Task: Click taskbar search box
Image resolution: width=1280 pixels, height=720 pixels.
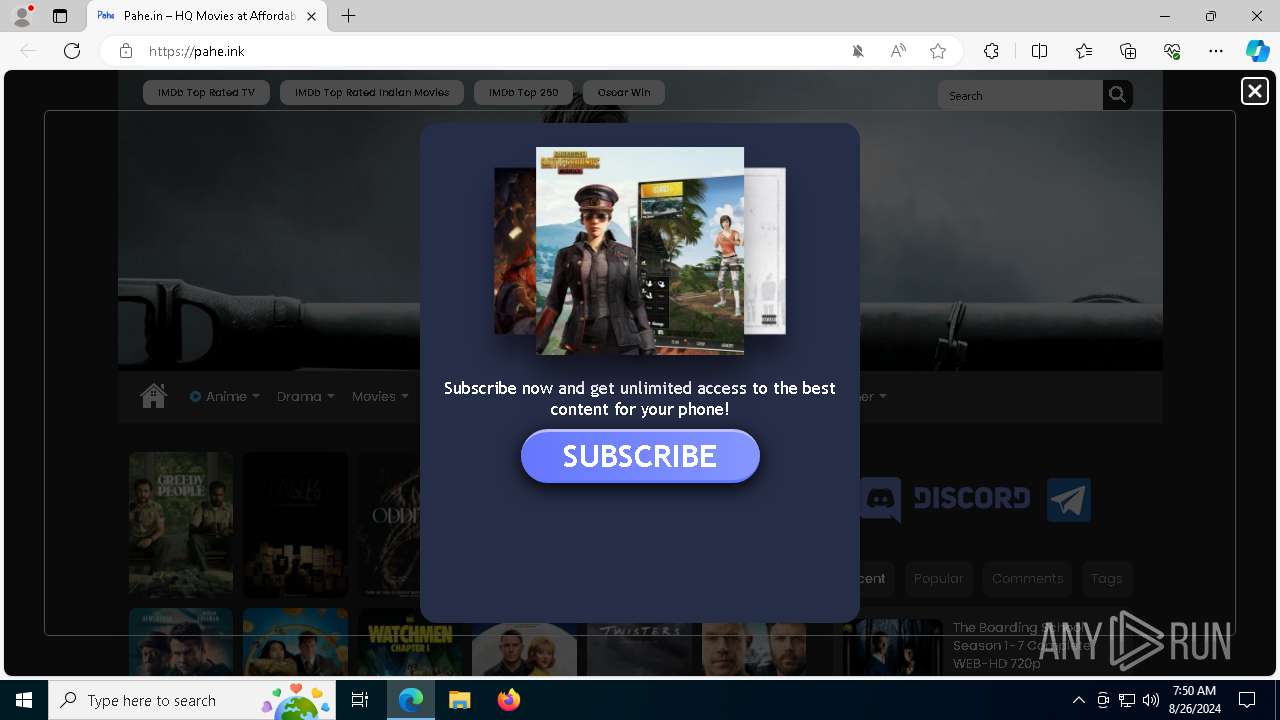Action: pyautogui.click(x=192, y=700)
